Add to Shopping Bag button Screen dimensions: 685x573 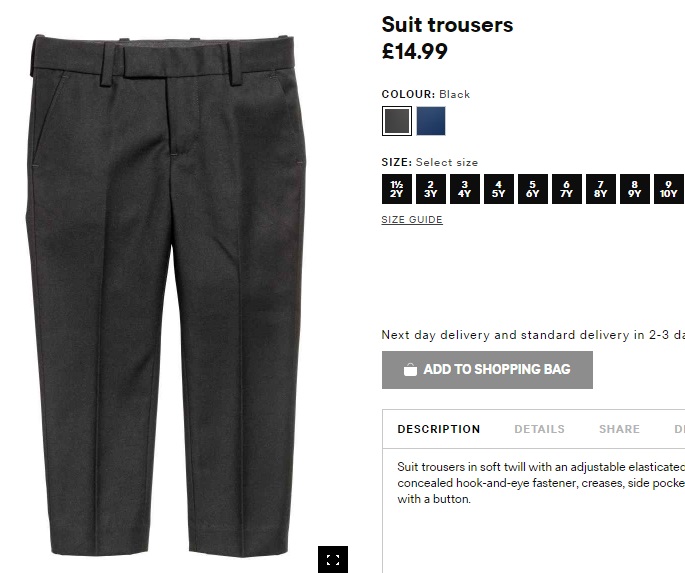tap(487, 370)
